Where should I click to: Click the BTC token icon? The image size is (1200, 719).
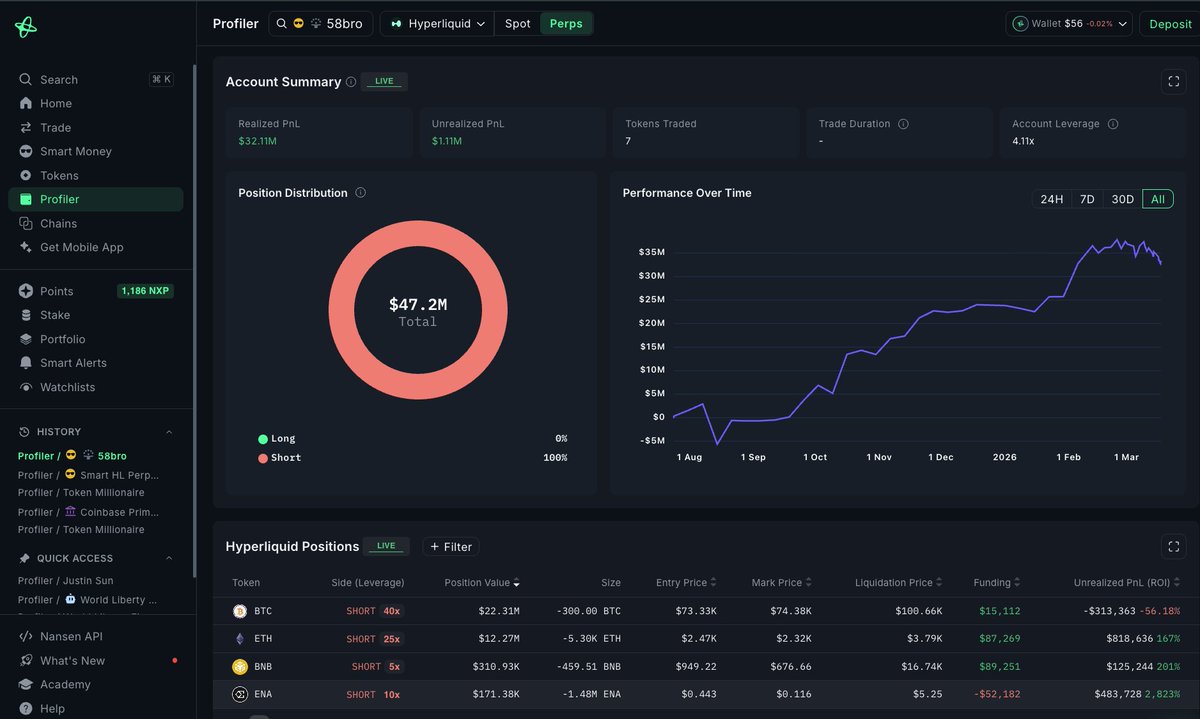pos(240,611)
